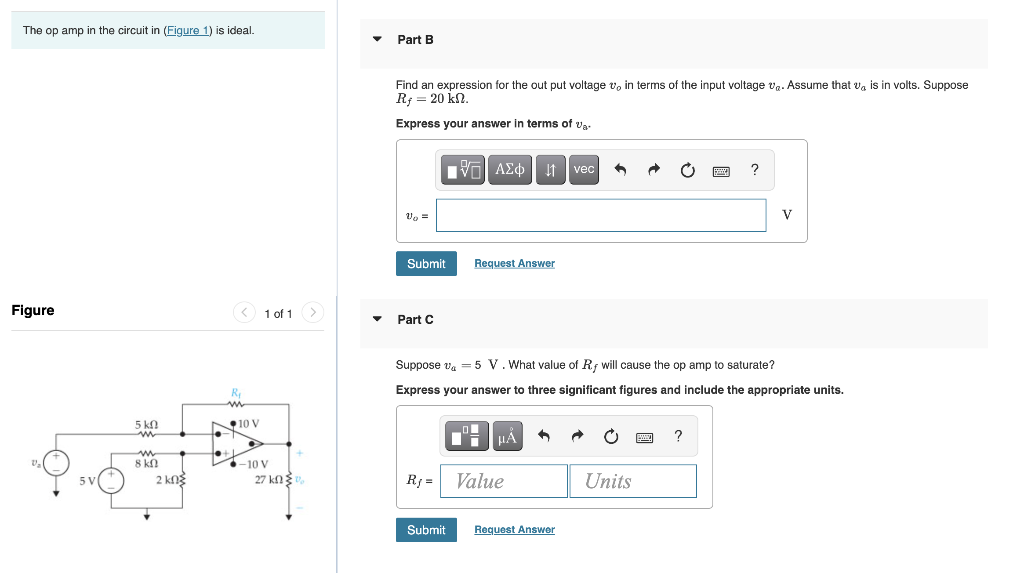This screenshot has height=573, width=1024.
Task: Collapse the Part C section
Action: [377, 319]
